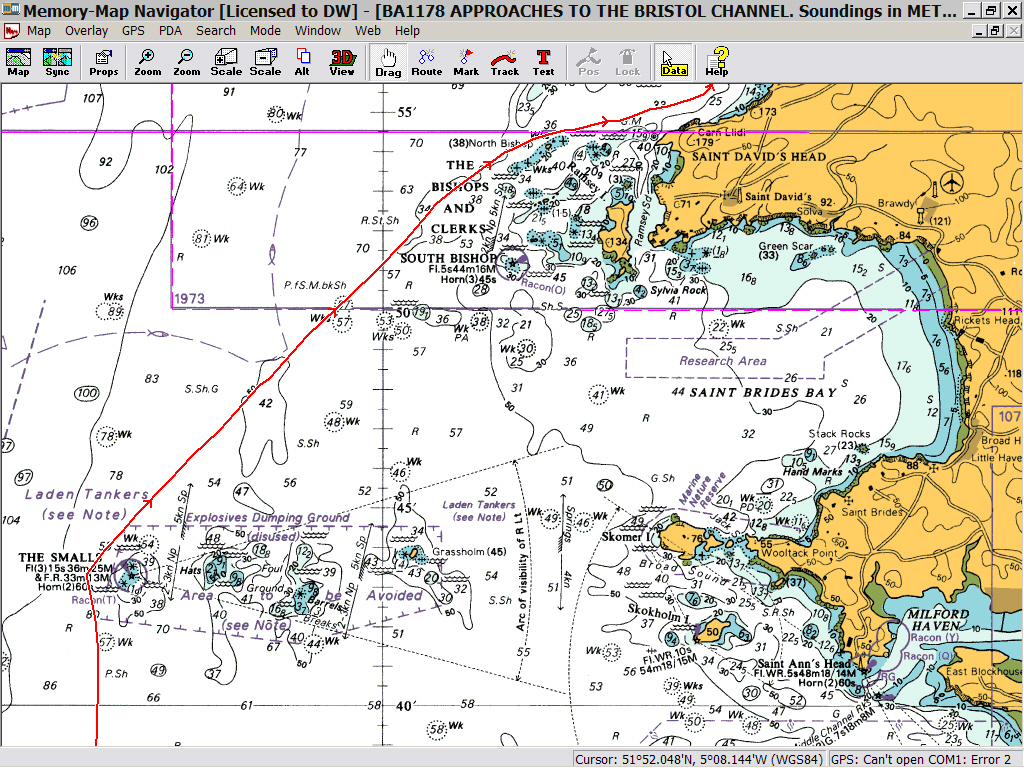Open map Props from the toolbar

tap(103, 63)
